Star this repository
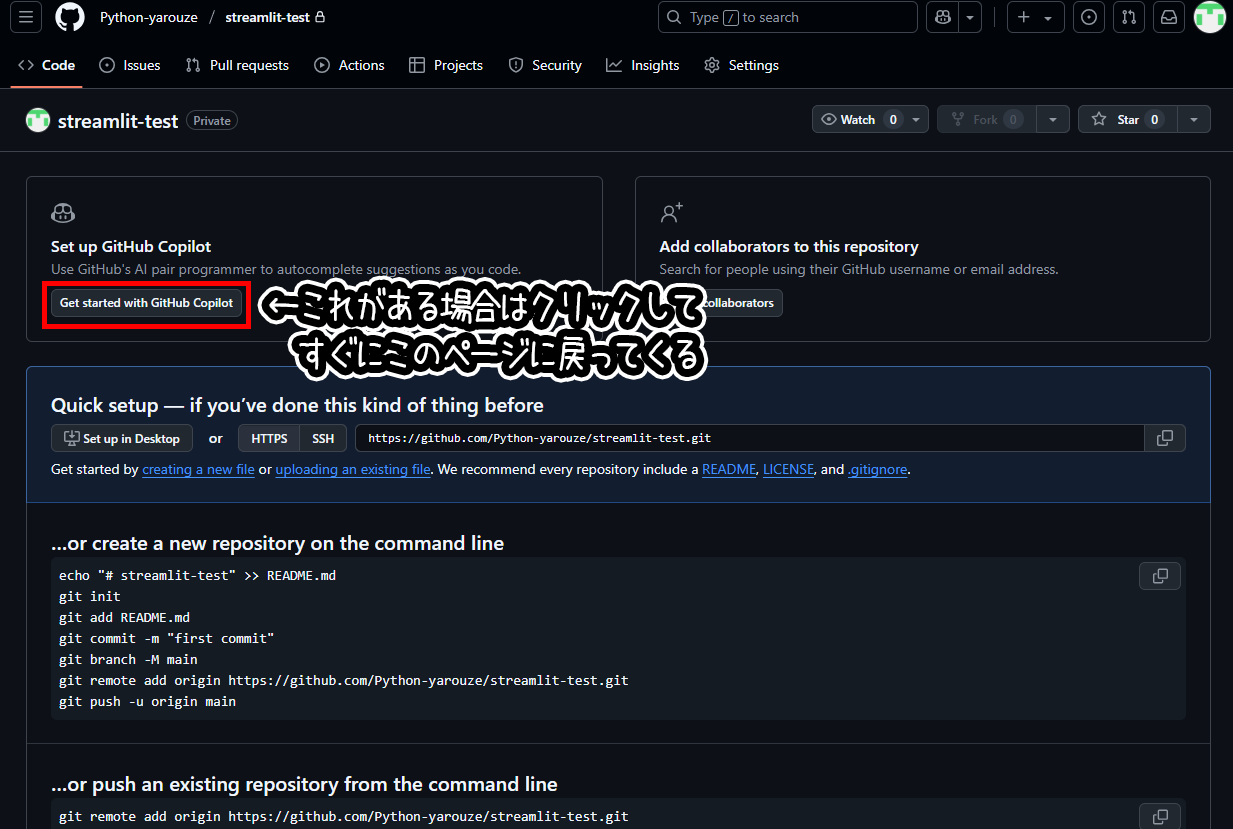 click(1127, 119)
